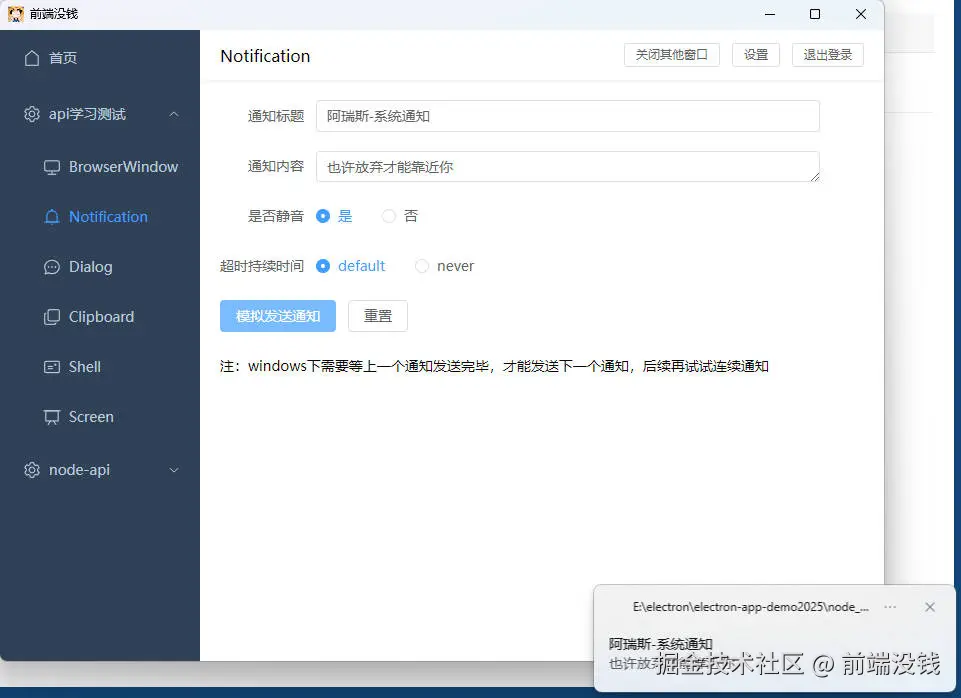Click the 模拟发送通知 button
The height and width of the screenshot is (698, 961).
tap(277, 316)
